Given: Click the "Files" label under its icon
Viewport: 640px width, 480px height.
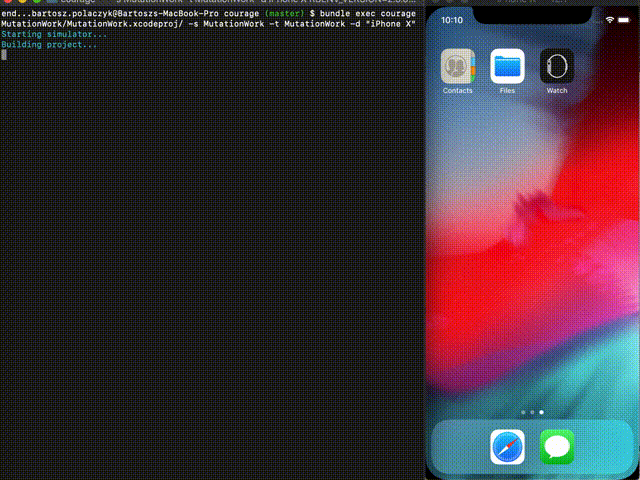Looking at the screenshot, I should coord(507,91).
